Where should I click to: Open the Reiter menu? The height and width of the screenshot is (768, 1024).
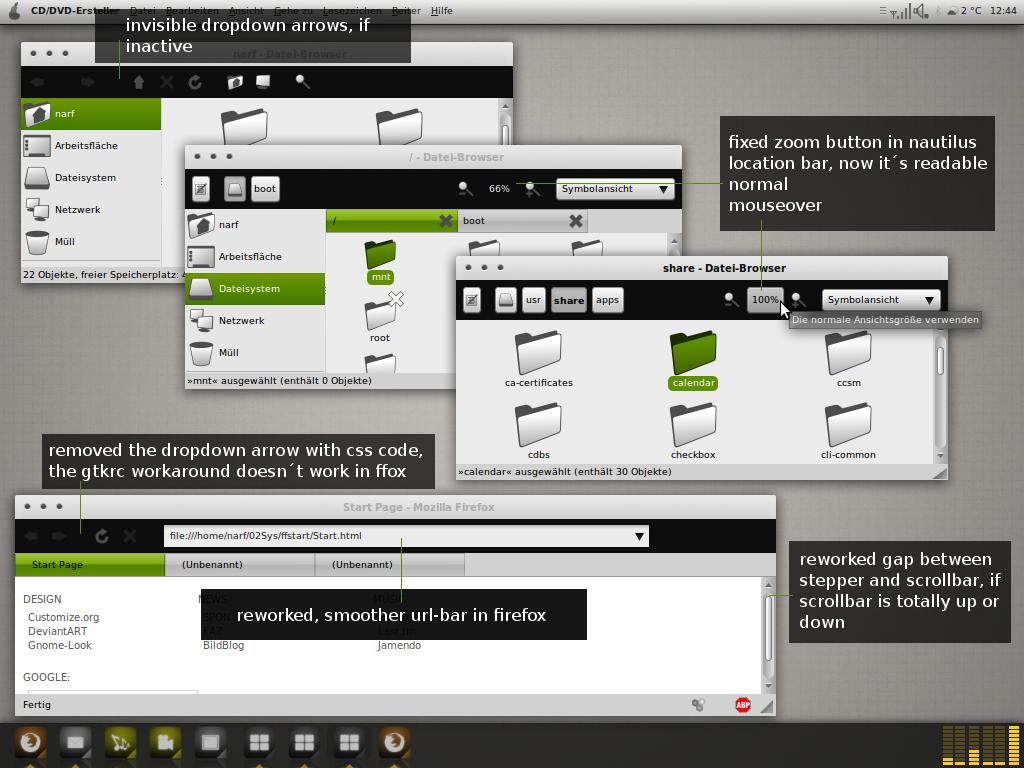(406, 10)
